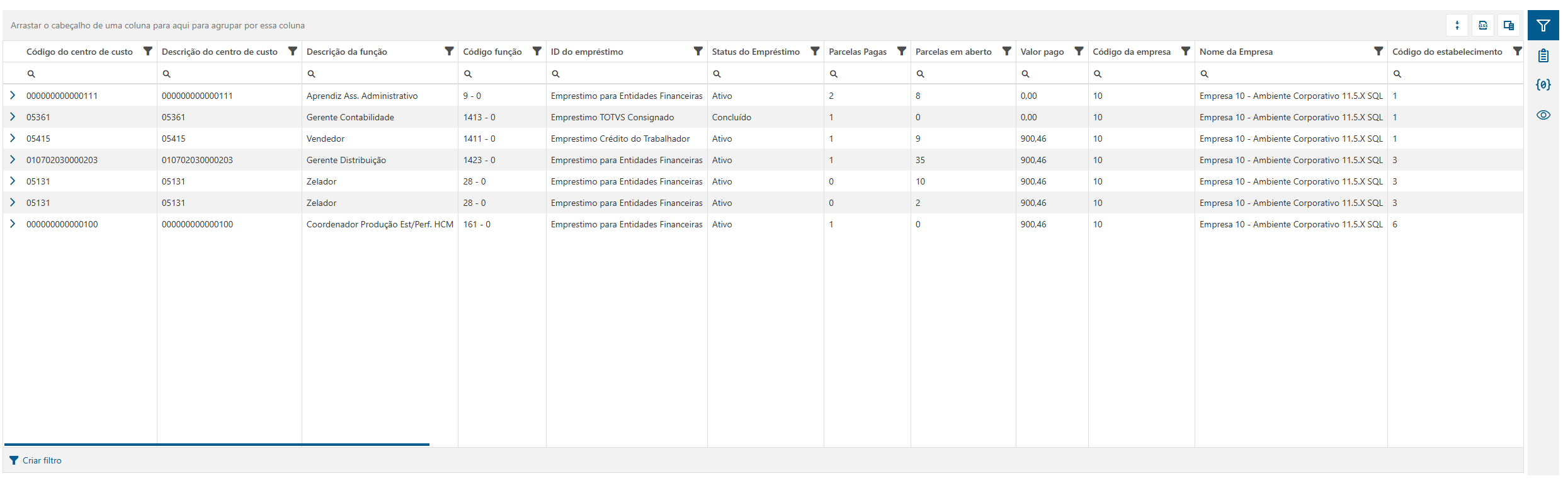Viewport: 1568px width, 483px height.
Task: Click the Criar filtro link
Action: pos(42,460)
